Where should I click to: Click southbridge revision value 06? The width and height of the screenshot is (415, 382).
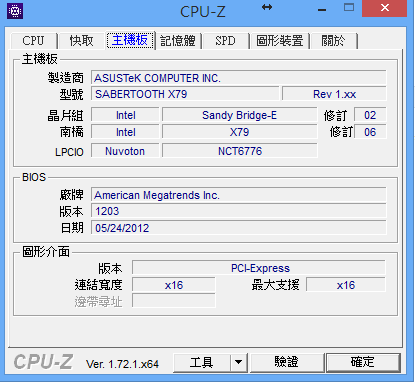370,132
